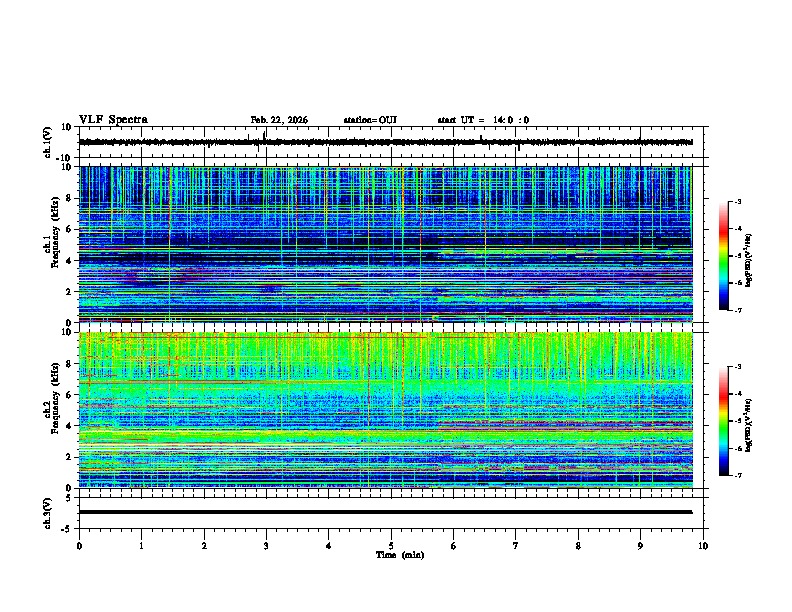Click the "ch.1(V)" waveform axis label
This screenshot has width=792, height=612.
coord(47,142)
